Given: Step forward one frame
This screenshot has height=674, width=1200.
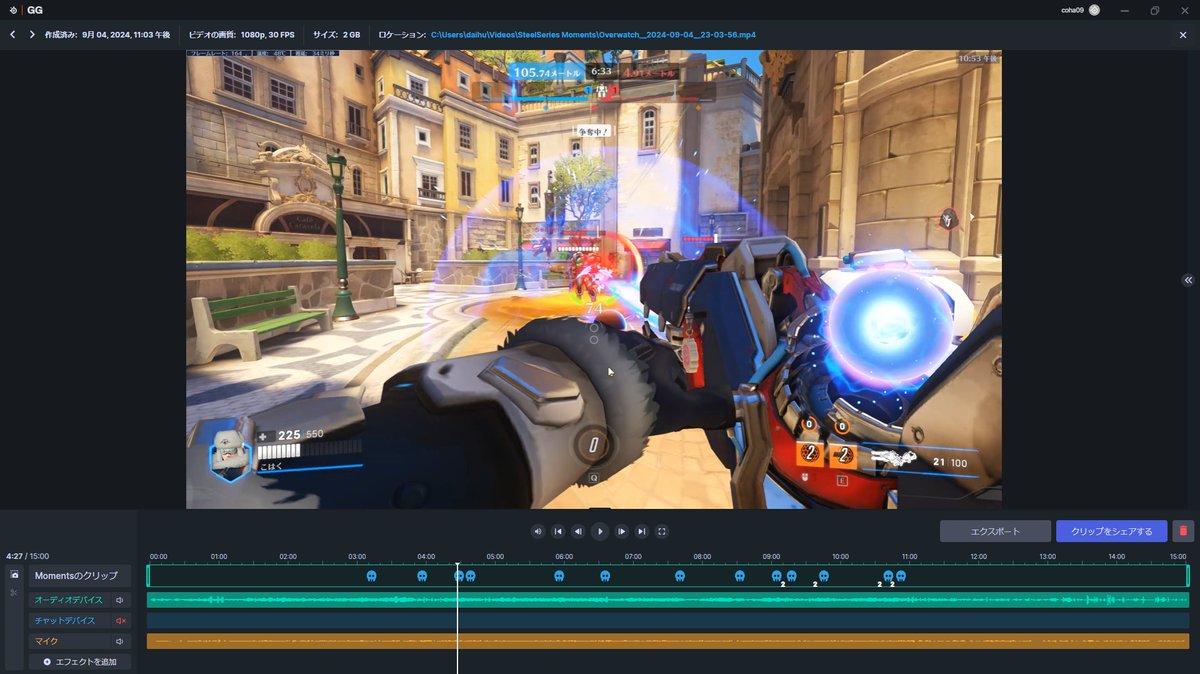Looking at the screenshot, I should [621, 531].
